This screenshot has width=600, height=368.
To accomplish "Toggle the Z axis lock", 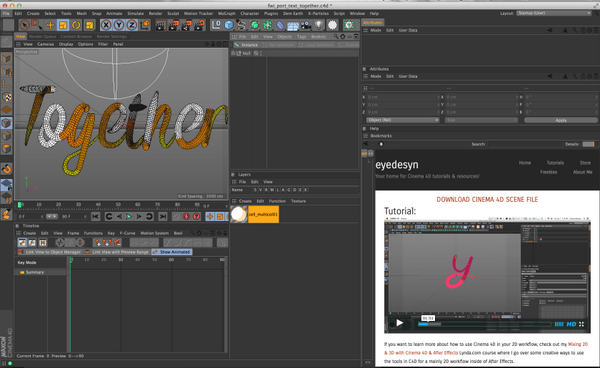I will click(132, 25).
